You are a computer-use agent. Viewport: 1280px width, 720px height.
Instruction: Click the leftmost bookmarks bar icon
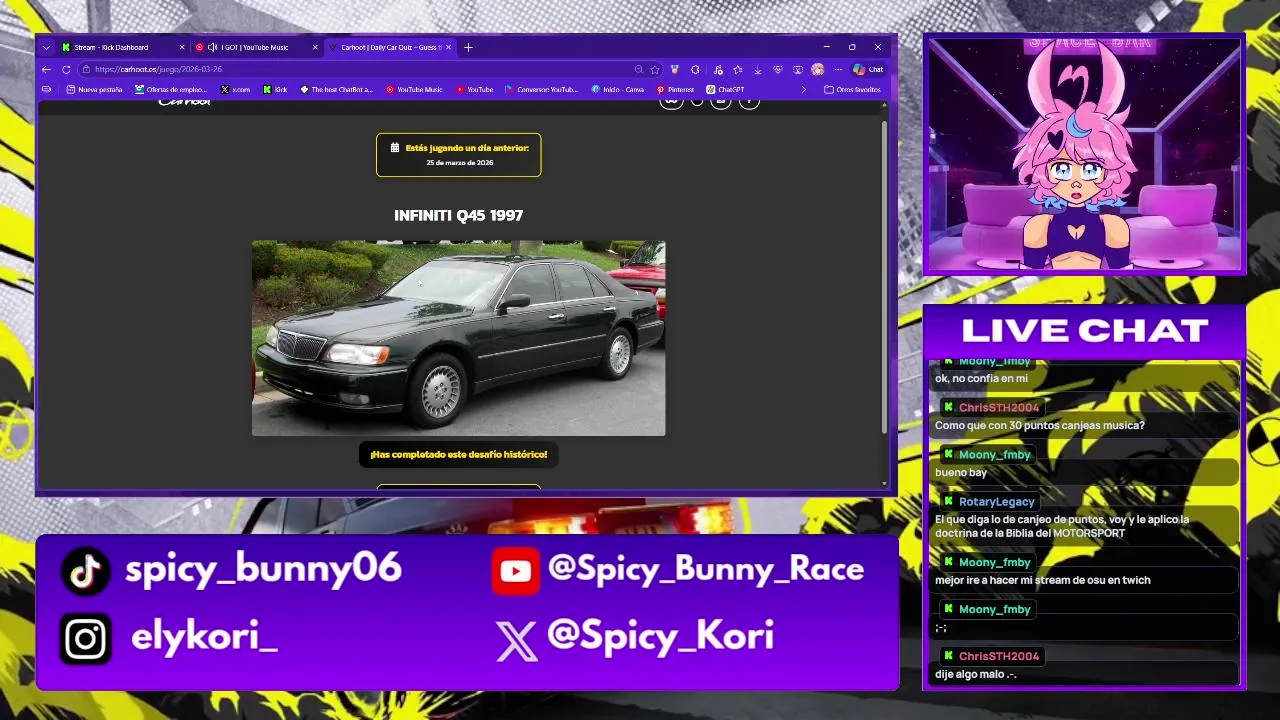(x=46, y=89)
